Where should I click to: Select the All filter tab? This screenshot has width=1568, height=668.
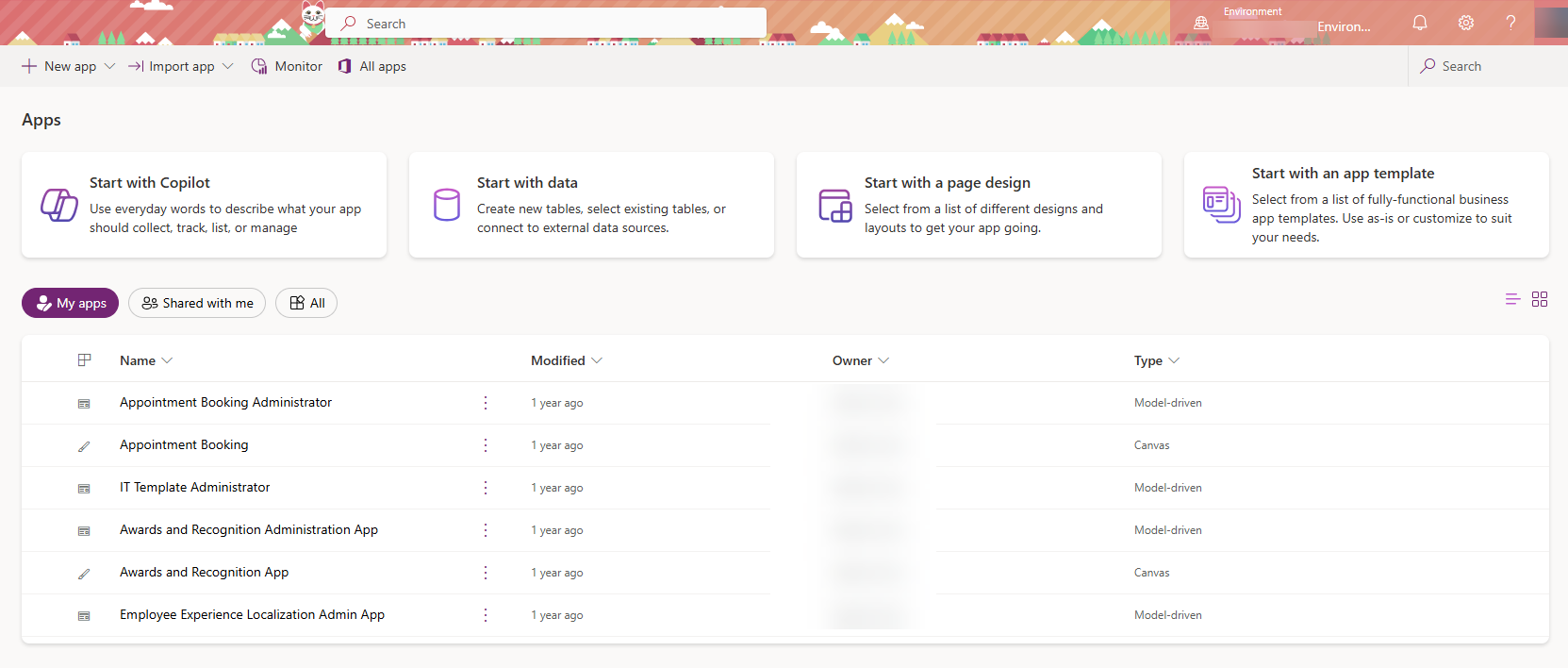coord(306,303)
